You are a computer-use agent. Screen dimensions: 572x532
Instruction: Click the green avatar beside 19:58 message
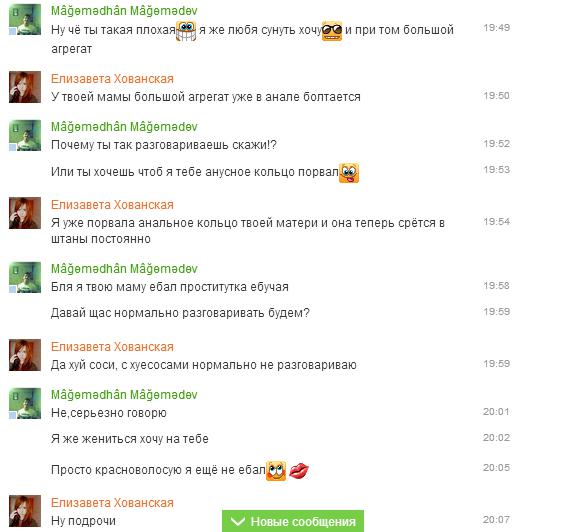tap(25, 277)
